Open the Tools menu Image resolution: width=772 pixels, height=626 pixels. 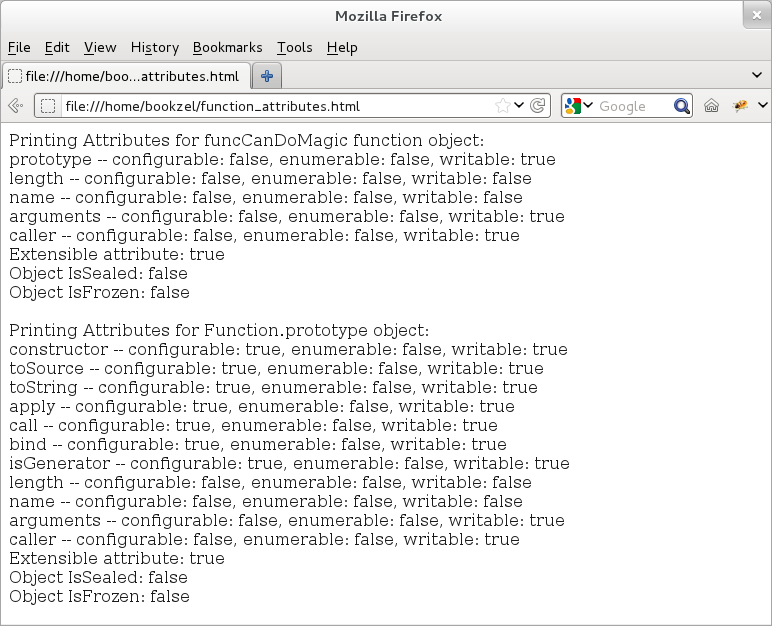coord(294,47)
